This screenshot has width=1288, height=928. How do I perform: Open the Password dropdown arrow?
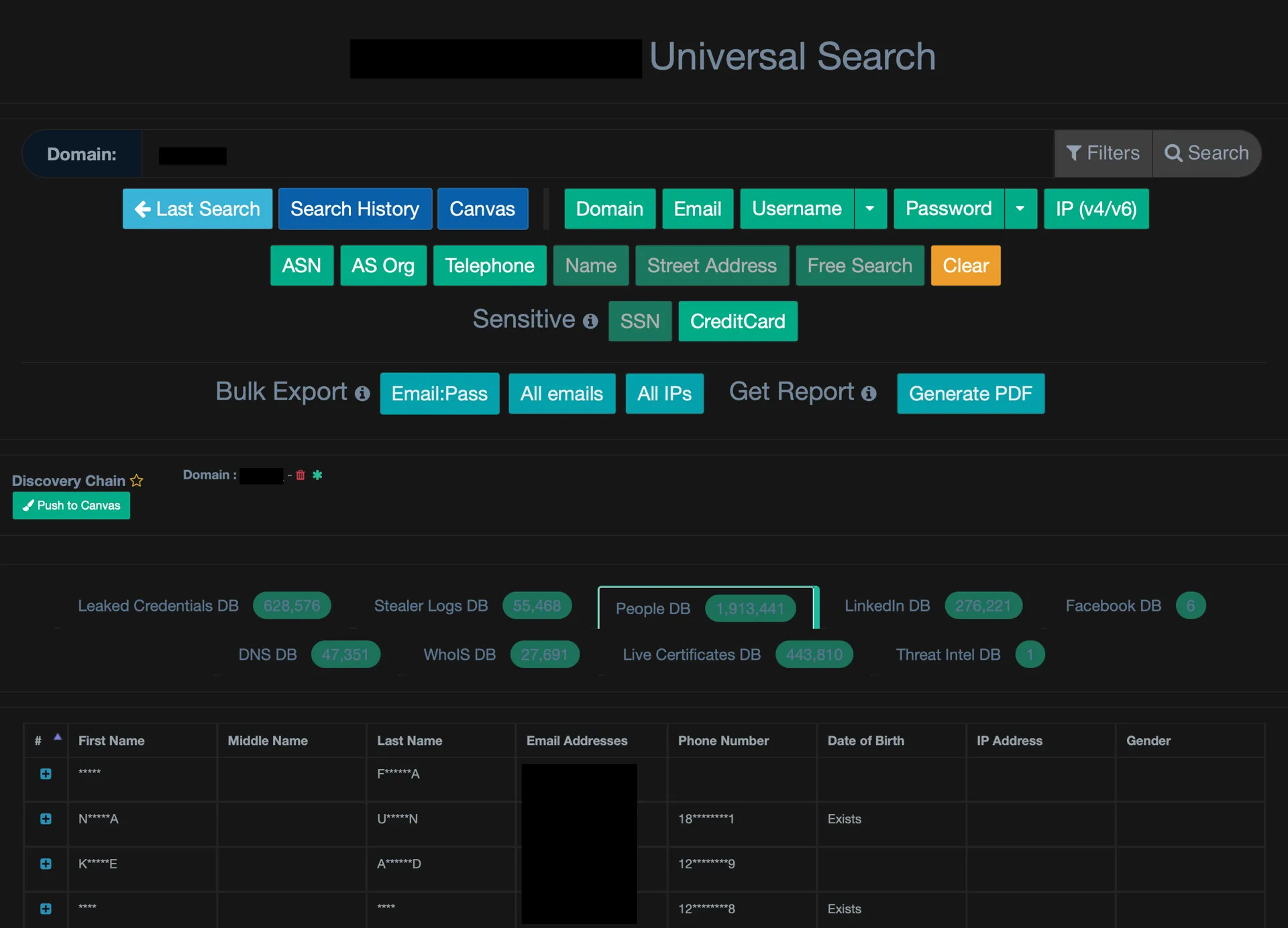(x=1020, y=209)
